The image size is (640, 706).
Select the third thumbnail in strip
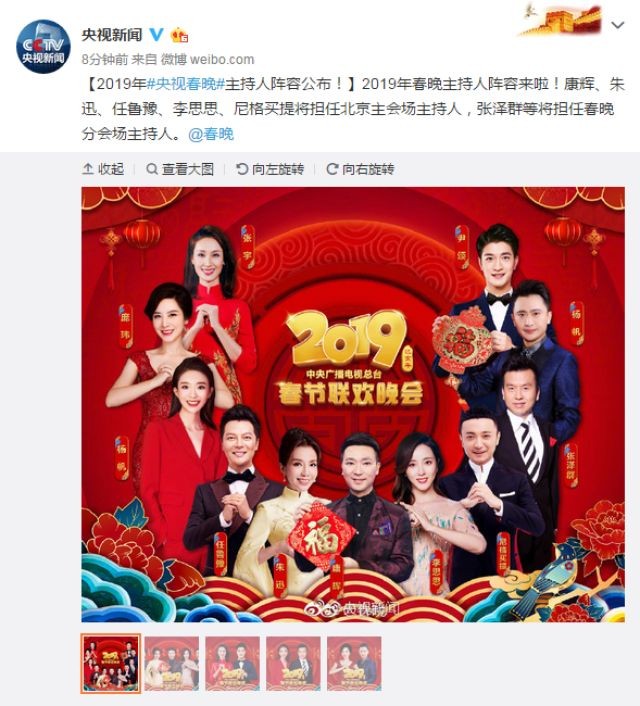[x=232, y=663]
